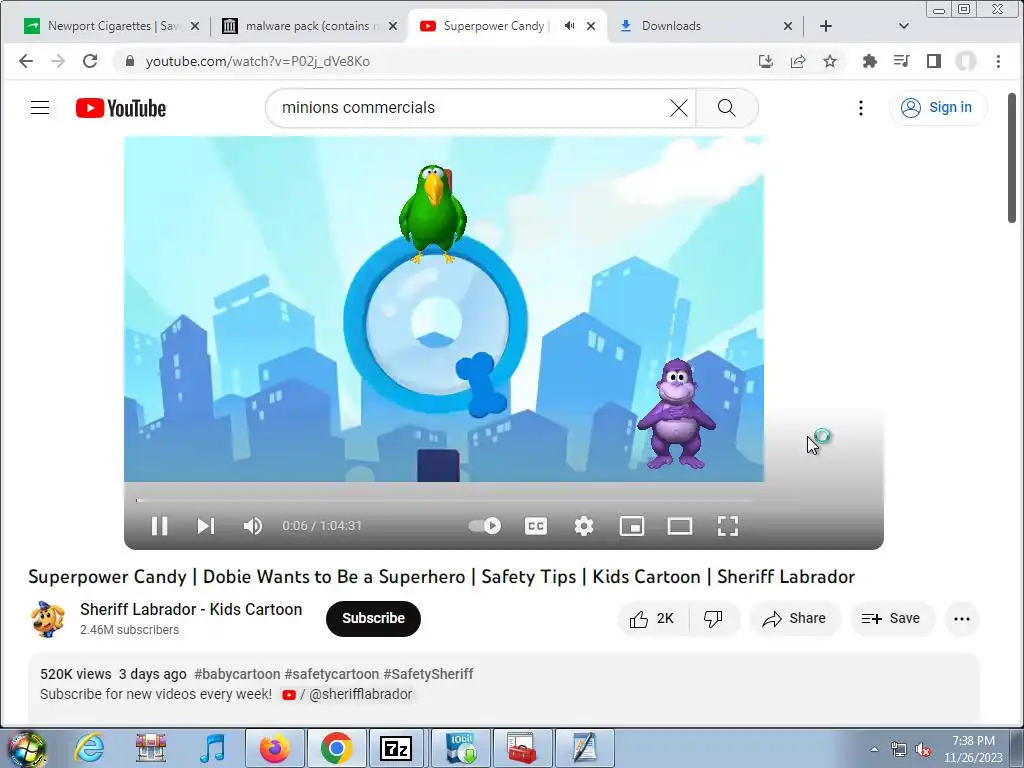
Task: Share this page icon in address bar
Action: point(798,61)
